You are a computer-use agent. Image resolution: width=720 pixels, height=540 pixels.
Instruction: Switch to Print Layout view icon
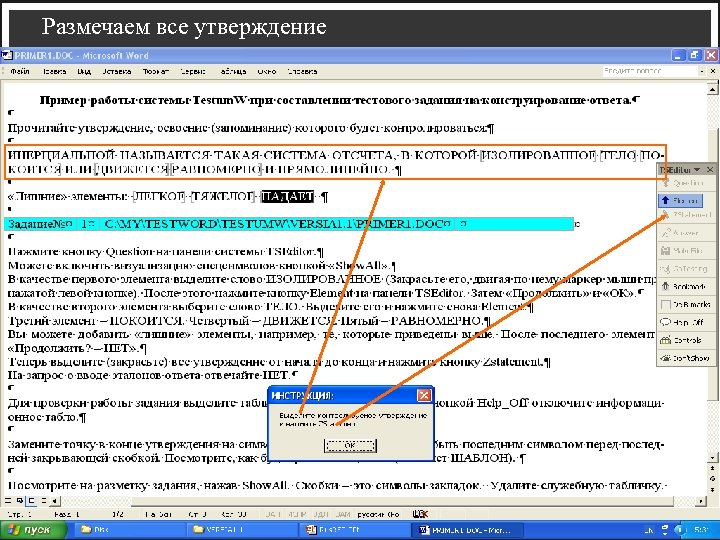tap(32, 501)
